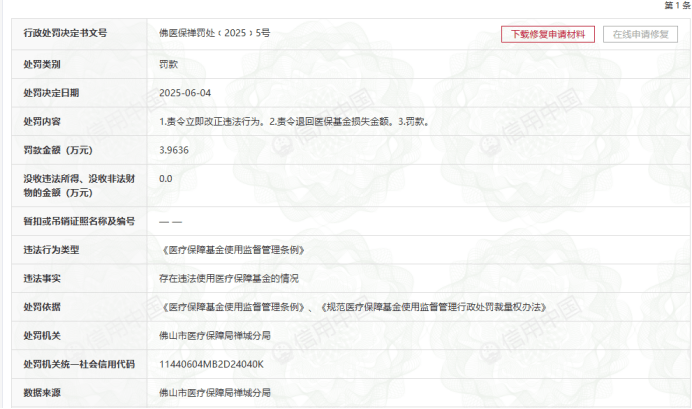The image size is (692, 409).
Task: Click the 处罚机关统一社会信用代码 label
Action: click(78, 364)
